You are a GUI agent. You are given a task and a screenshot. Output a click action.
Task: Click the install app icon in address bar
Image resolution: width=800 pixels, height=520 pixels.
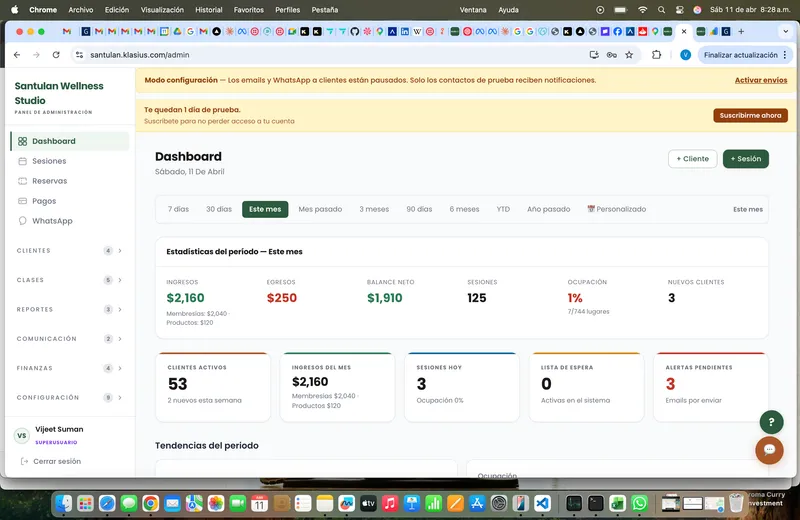594,55
